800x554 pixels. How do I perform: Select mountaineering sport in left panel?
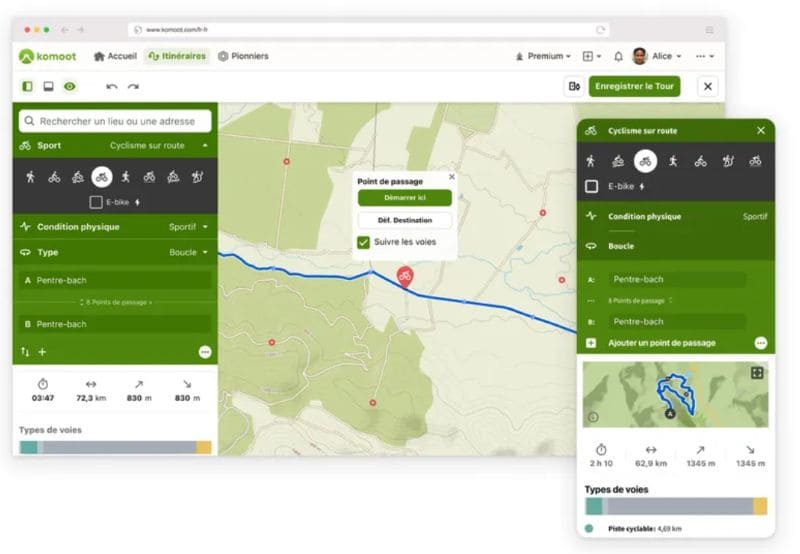coord(197,177)
